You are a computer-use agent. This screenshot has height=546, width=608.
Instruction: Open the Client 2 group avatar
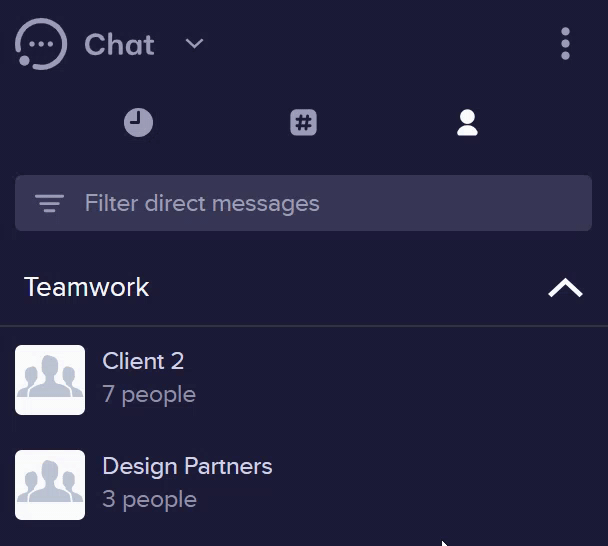[50, 380]
